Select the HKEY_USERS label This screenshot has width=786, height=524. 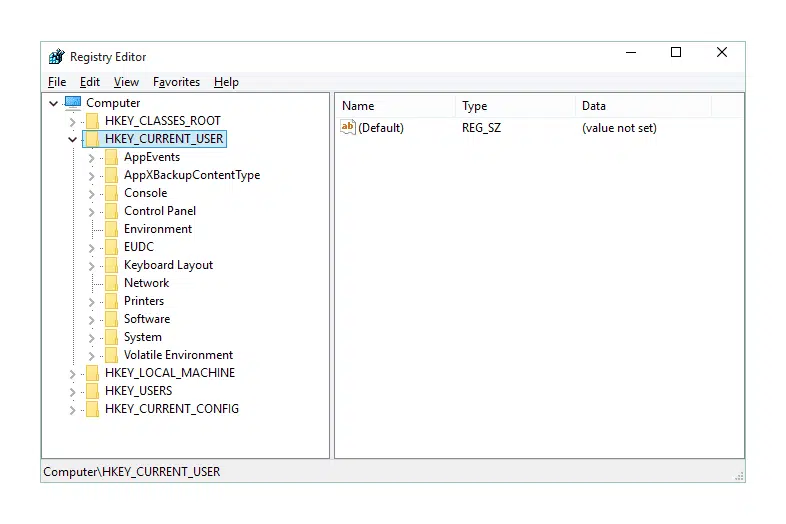pyautogui.click(x=138, y=391)
